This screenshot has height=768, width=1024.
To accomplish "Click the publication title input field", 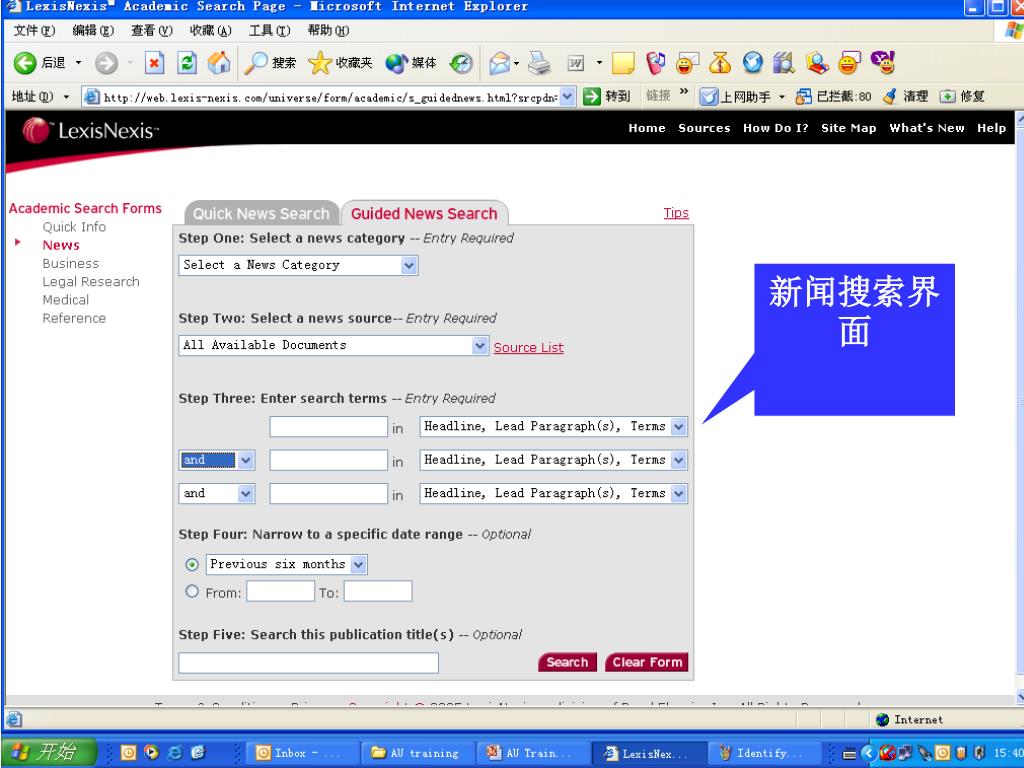I will click(x=308, y=663).
